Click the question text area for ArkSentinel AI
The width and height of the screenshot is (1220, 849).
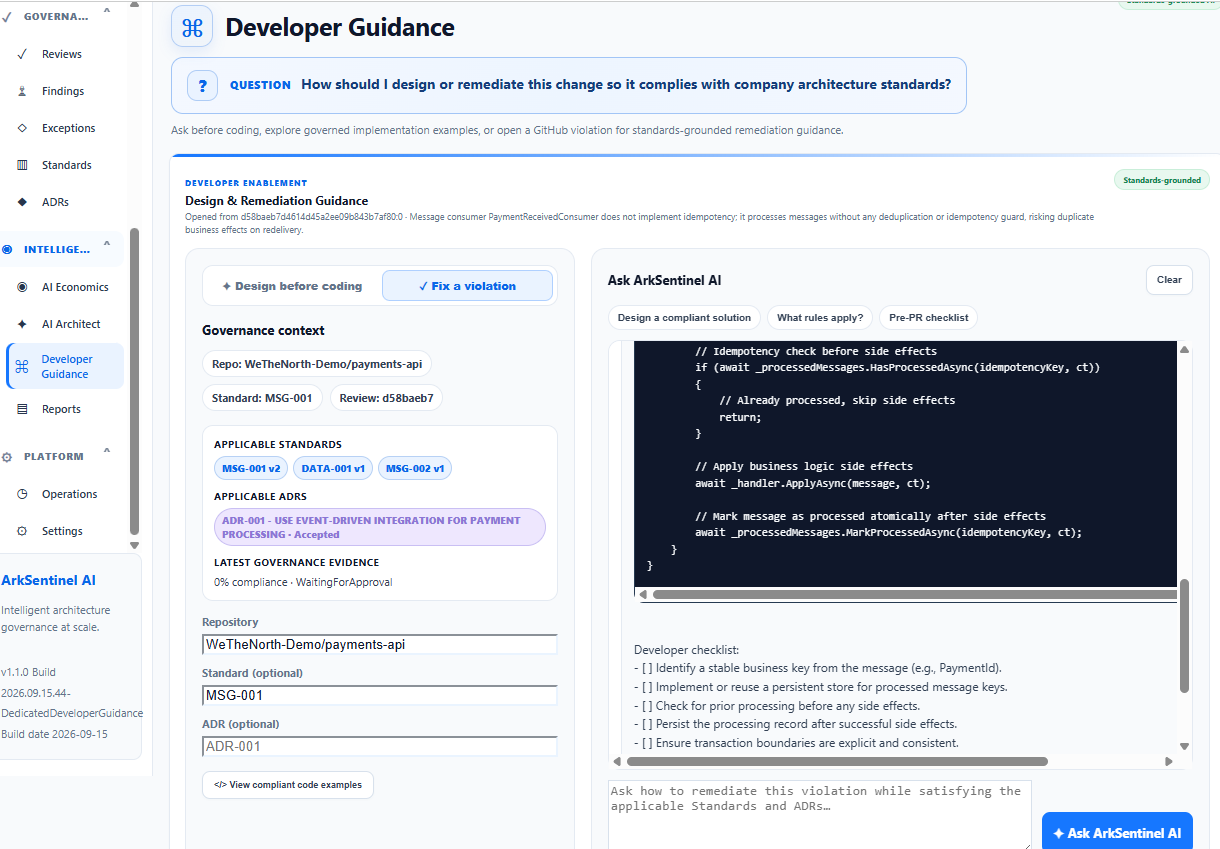[820, 815]
